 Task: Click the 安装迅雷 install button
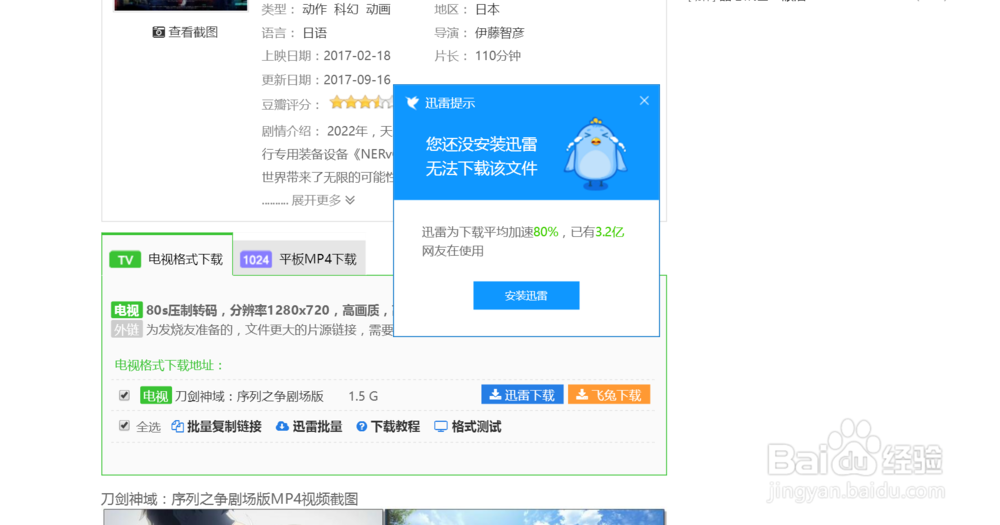point(526,295)
